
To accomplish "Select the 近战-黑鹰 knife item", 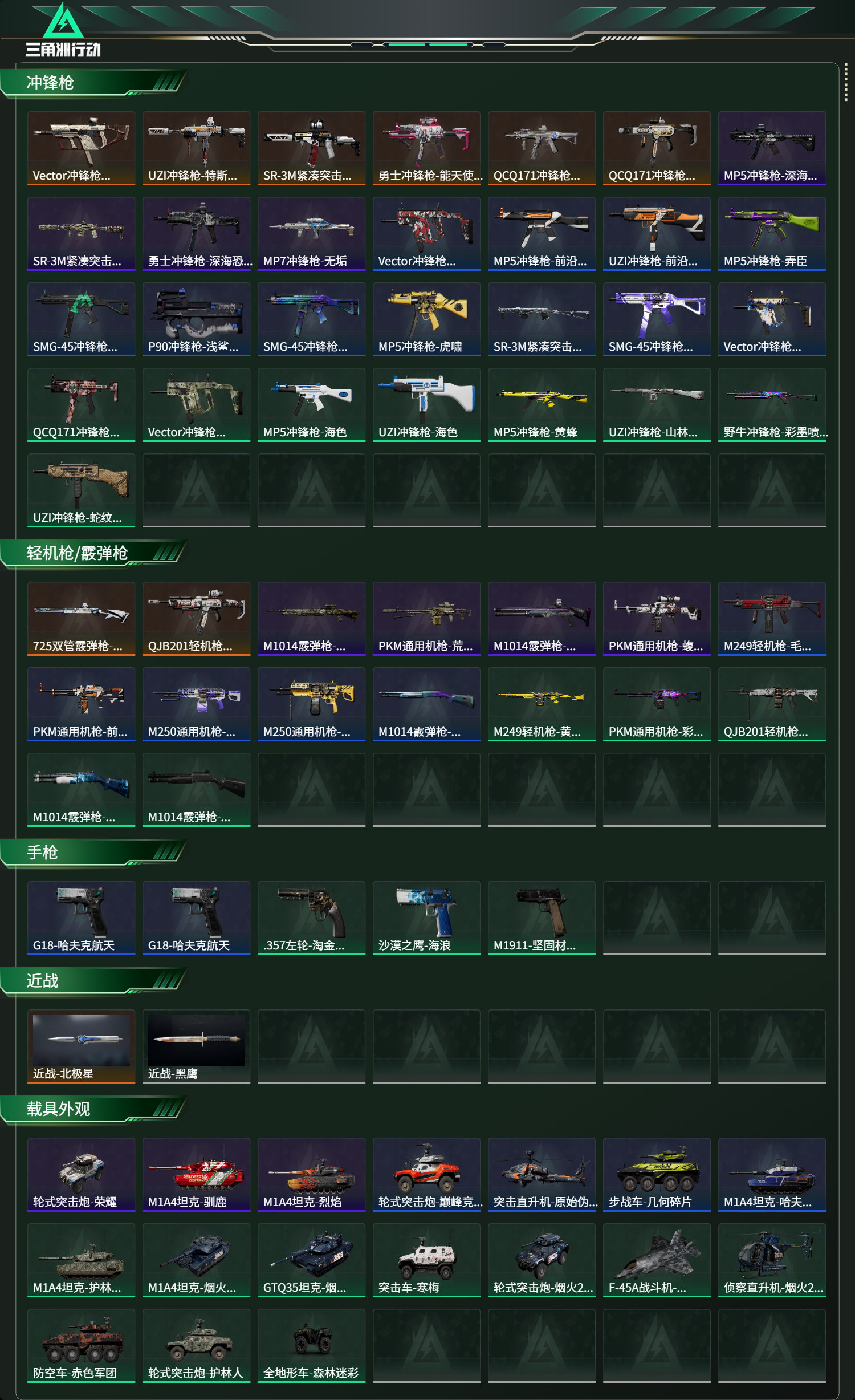I will [196, 1046].
